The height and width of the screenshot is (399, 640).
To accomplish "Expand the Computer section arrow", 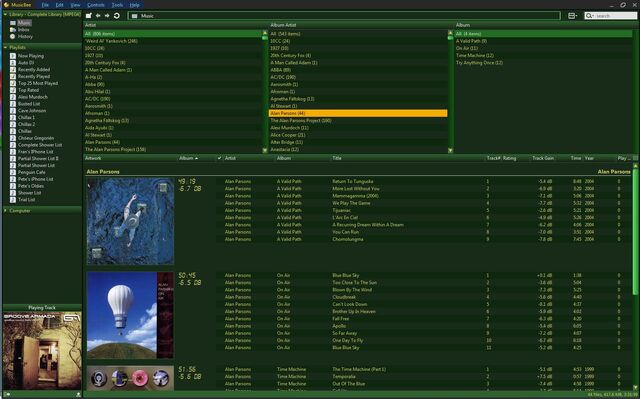I will [5, 211].
